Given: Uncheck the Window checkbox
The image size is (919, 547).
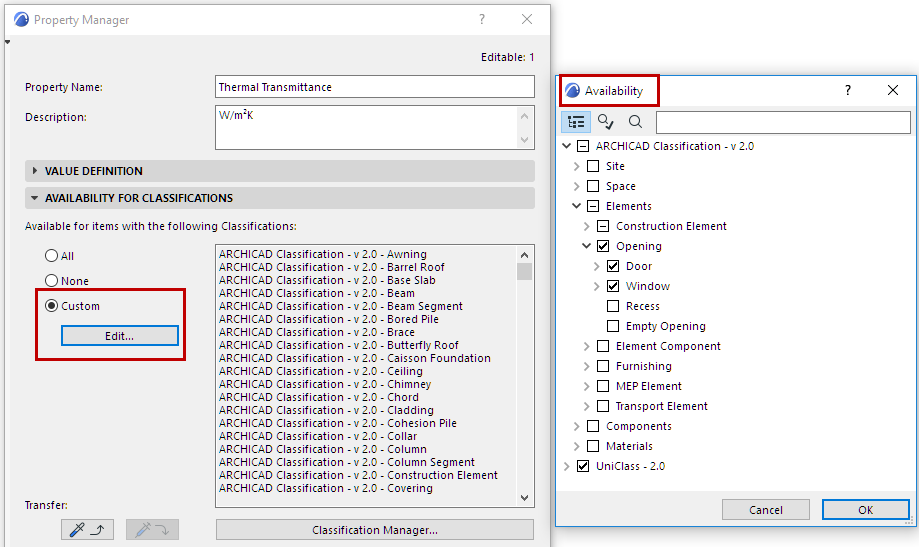Looking at the screenshot, I should click(613, 286).
